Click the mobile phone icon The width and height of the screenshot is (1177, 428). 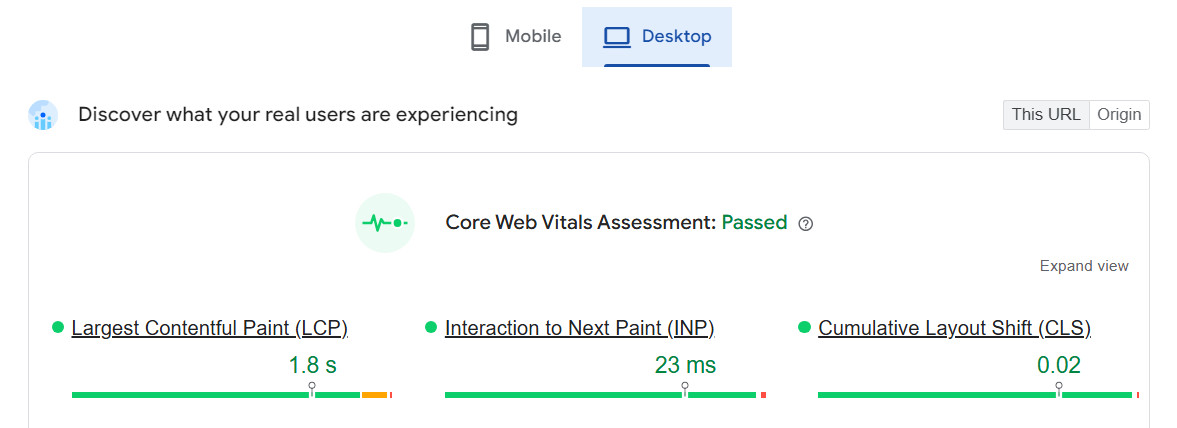click(480, 37)
